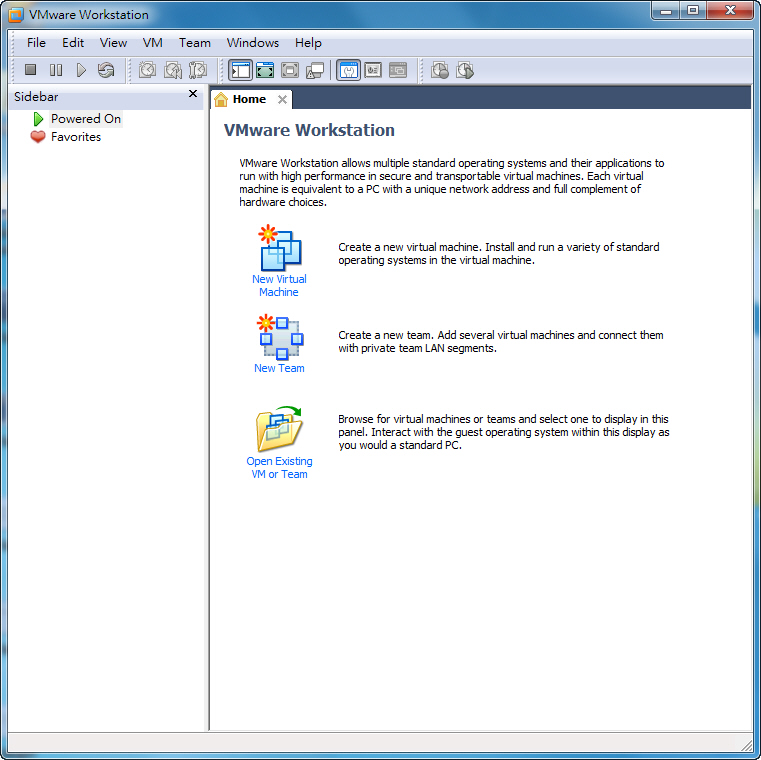Screen dimensions: 761x760
Task: Click the New Virtual Machine link
Action: pos(279,285)
